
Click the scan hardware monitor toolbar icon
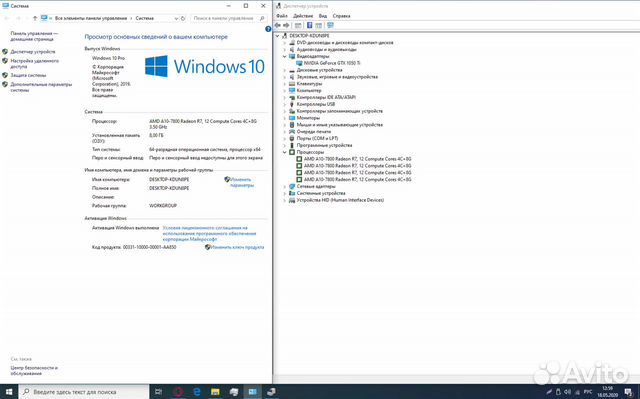[x=330, y=25]
